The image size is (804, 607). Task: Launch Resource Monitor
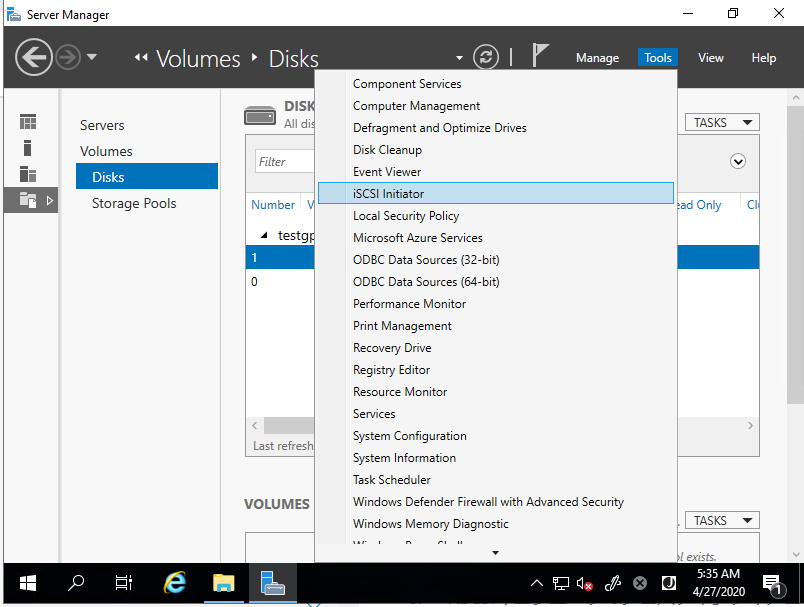pos(496,392)
